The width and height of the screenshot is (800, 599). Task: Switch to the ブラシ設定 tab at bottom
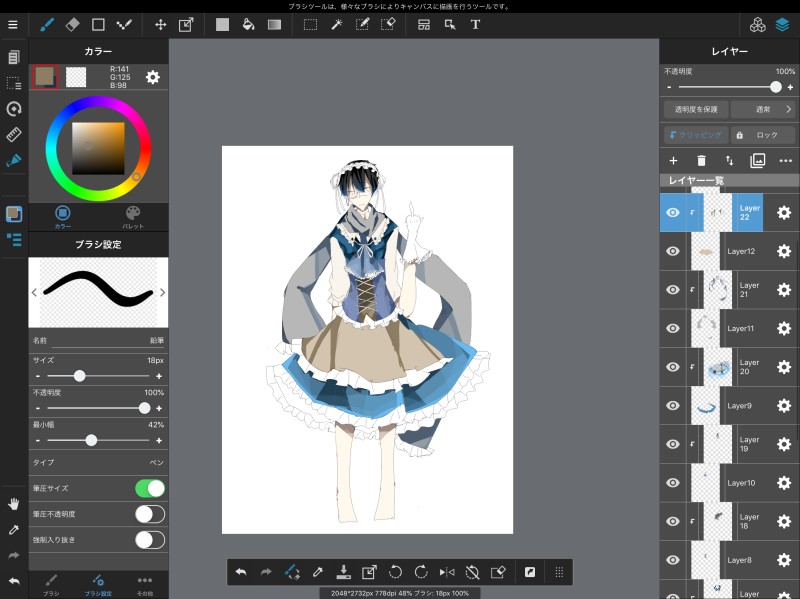98,584
